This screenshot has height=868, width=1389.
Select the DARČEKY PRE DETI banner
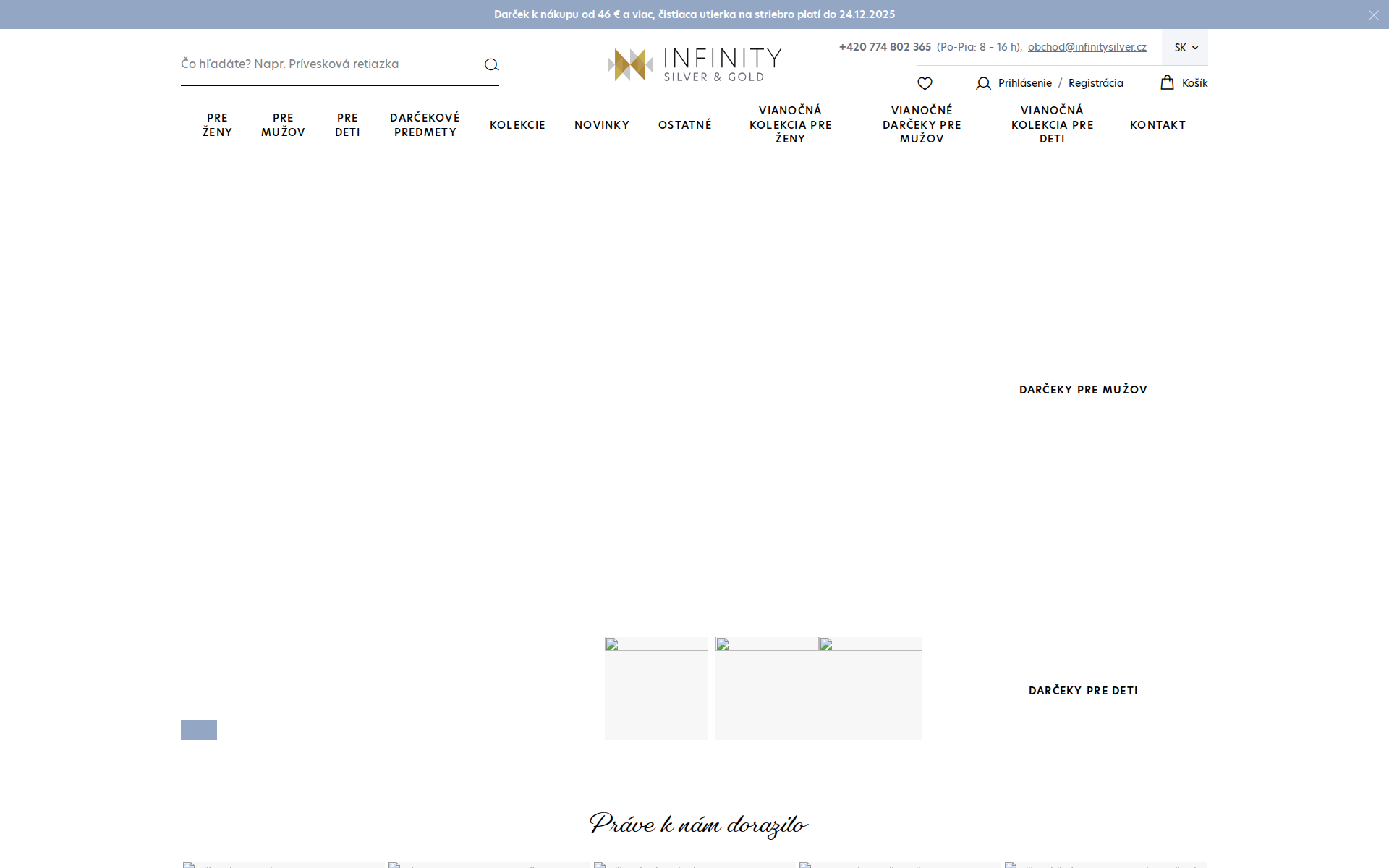(1082, 691)
